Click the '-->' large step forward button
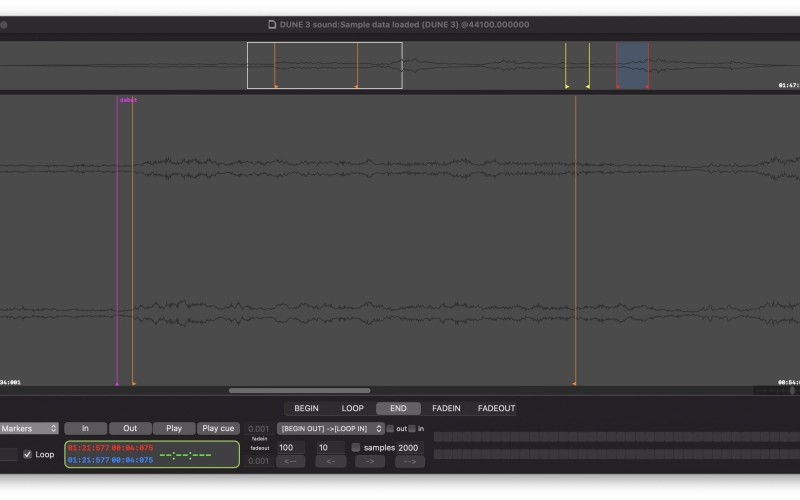 click(410, 461)
